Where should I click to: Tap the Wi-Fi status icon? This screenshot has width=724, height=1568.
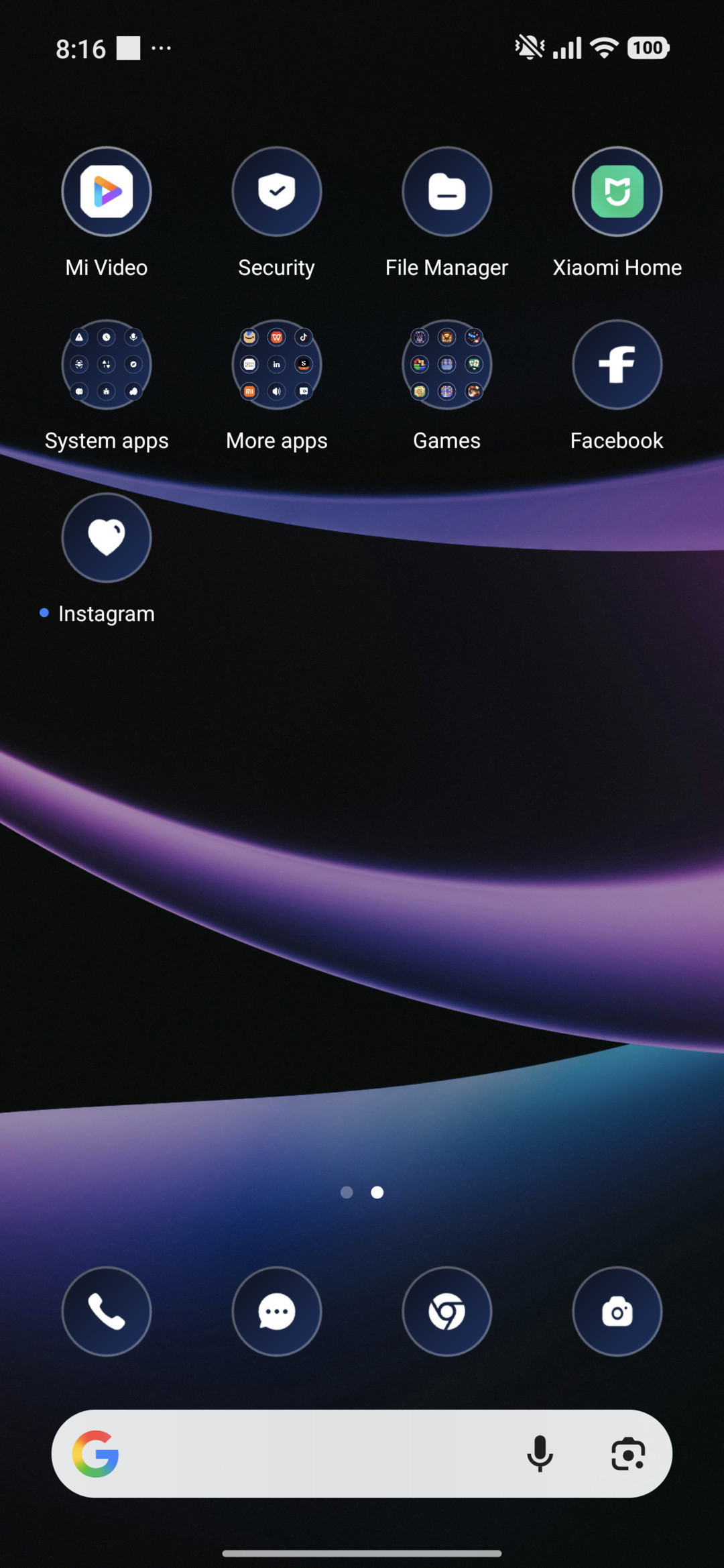[604, 48]
